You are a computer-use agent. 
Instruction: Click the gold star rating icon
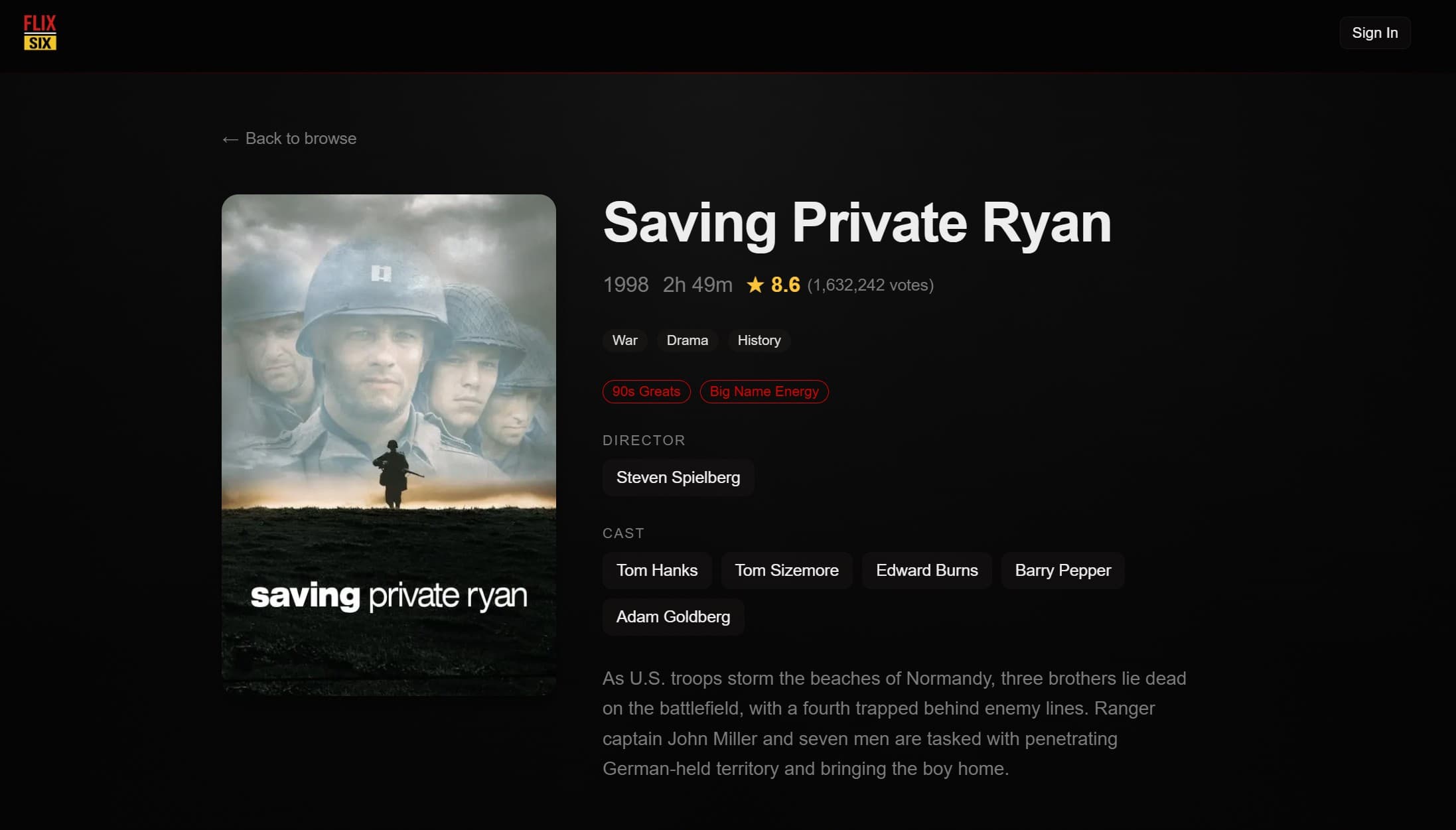point(755,285)
